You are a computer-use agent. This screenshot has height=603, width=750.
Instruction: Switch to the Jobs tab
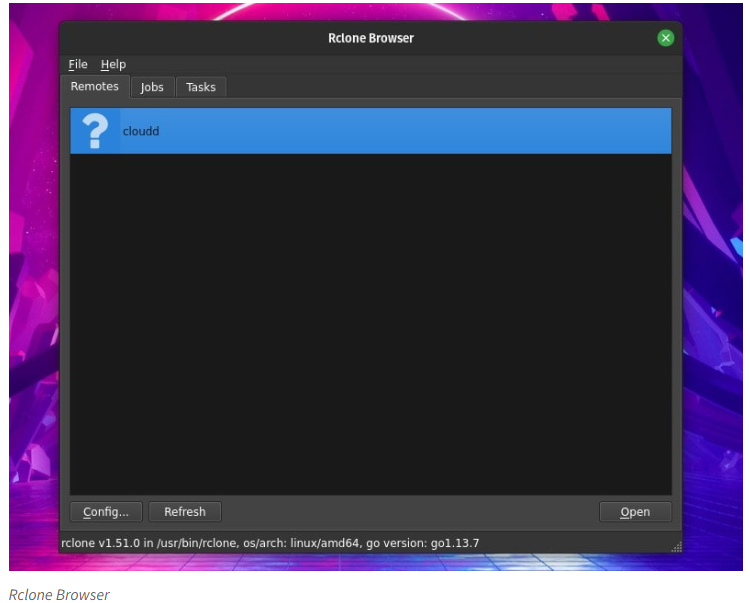point(152,87)
